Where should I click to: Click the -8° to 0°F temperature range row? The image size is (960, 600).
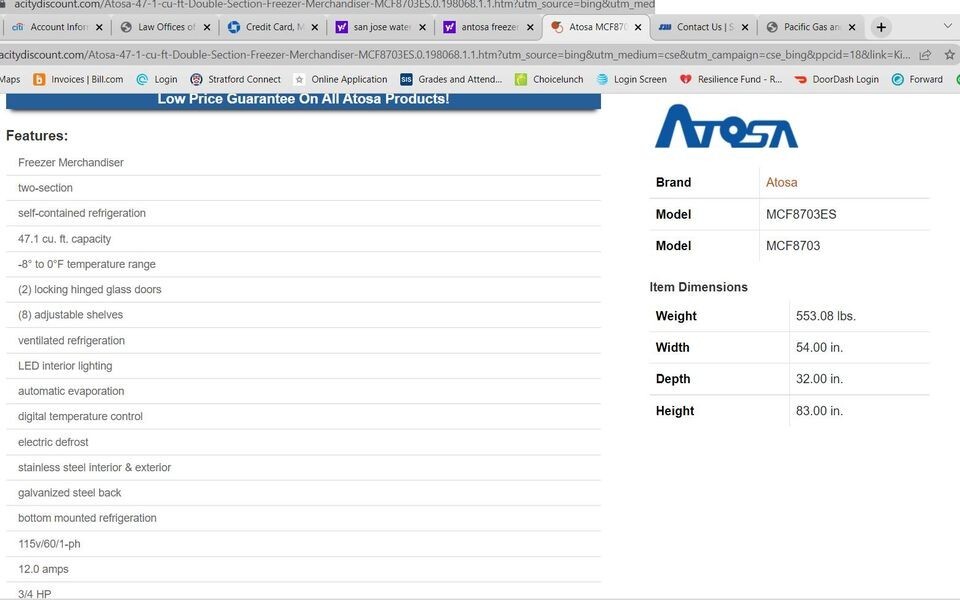(x=303, y=264)
